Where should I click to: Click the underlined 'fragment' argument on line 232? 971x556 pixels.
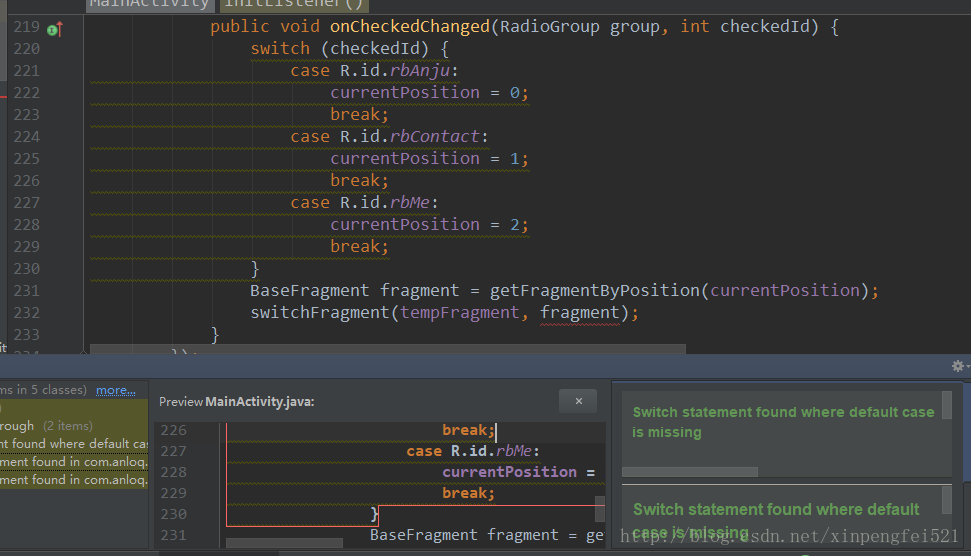(x=579, y=313)
